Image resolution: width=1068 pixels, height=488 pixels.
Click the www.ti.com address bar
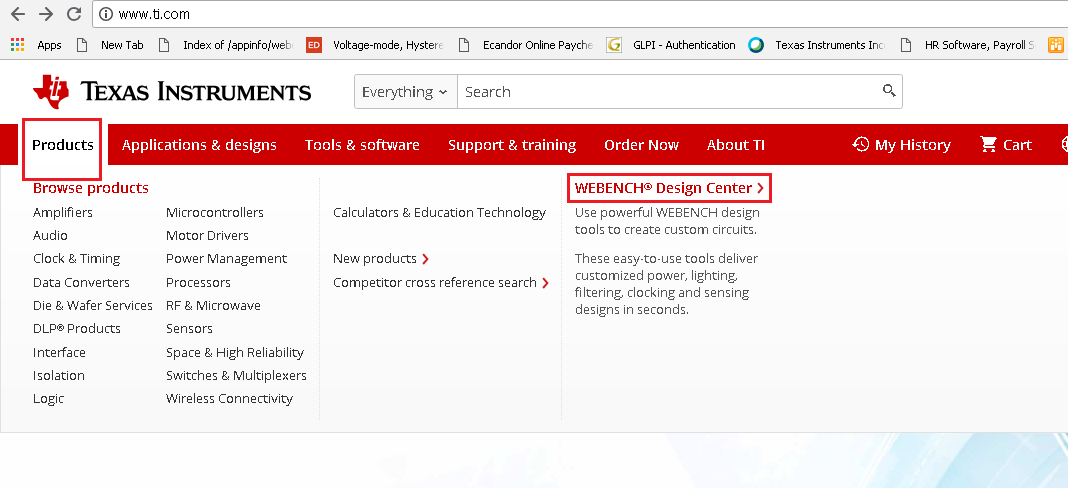(x=579, y=14)
